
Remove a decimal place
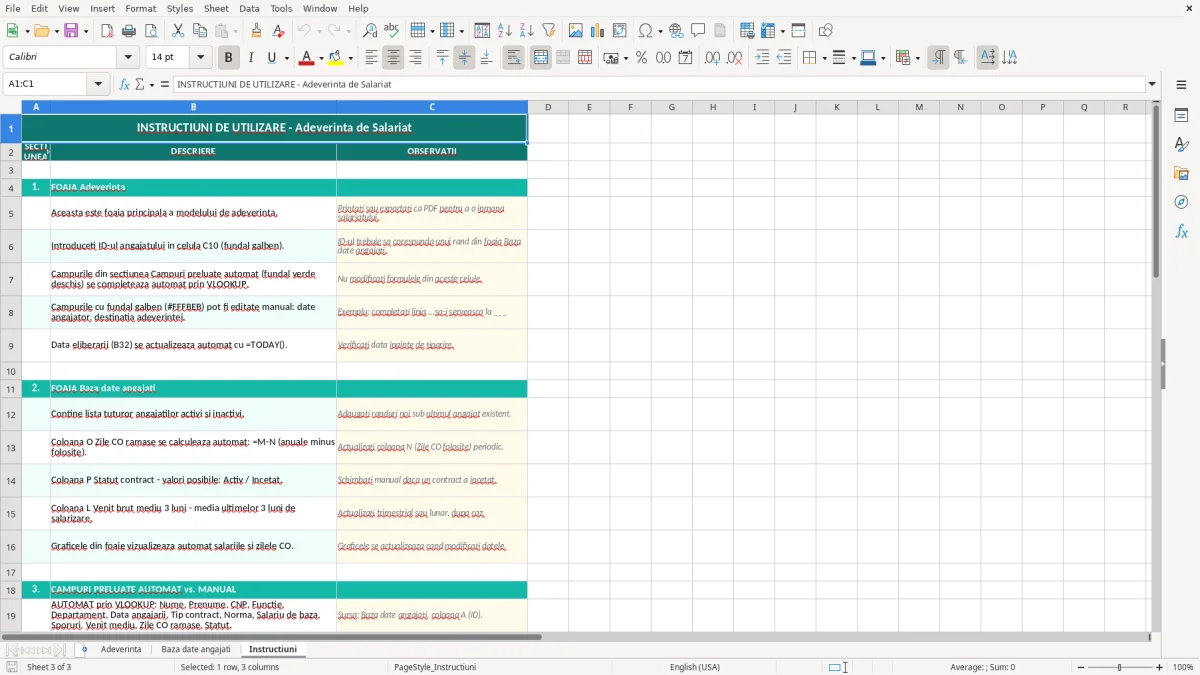735,58
